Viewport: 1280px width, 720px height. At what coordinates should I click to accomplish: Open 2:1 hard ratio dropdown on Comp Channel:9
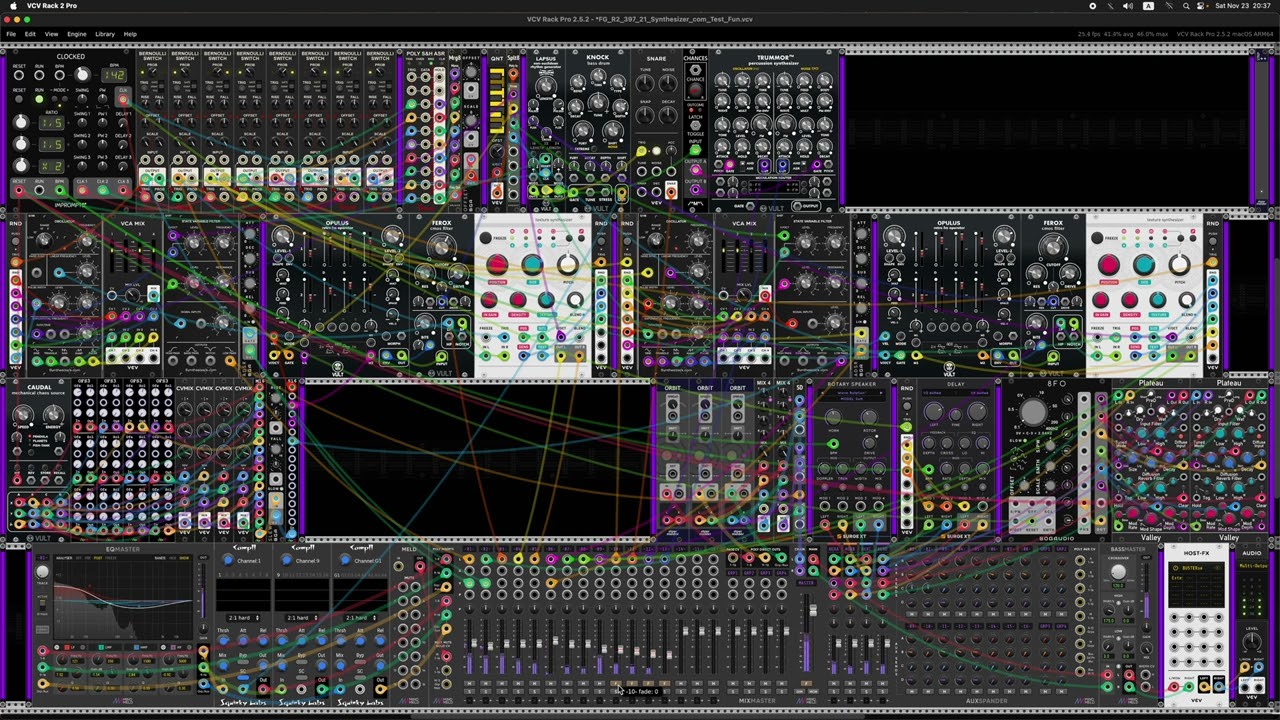tap(301, 618)
